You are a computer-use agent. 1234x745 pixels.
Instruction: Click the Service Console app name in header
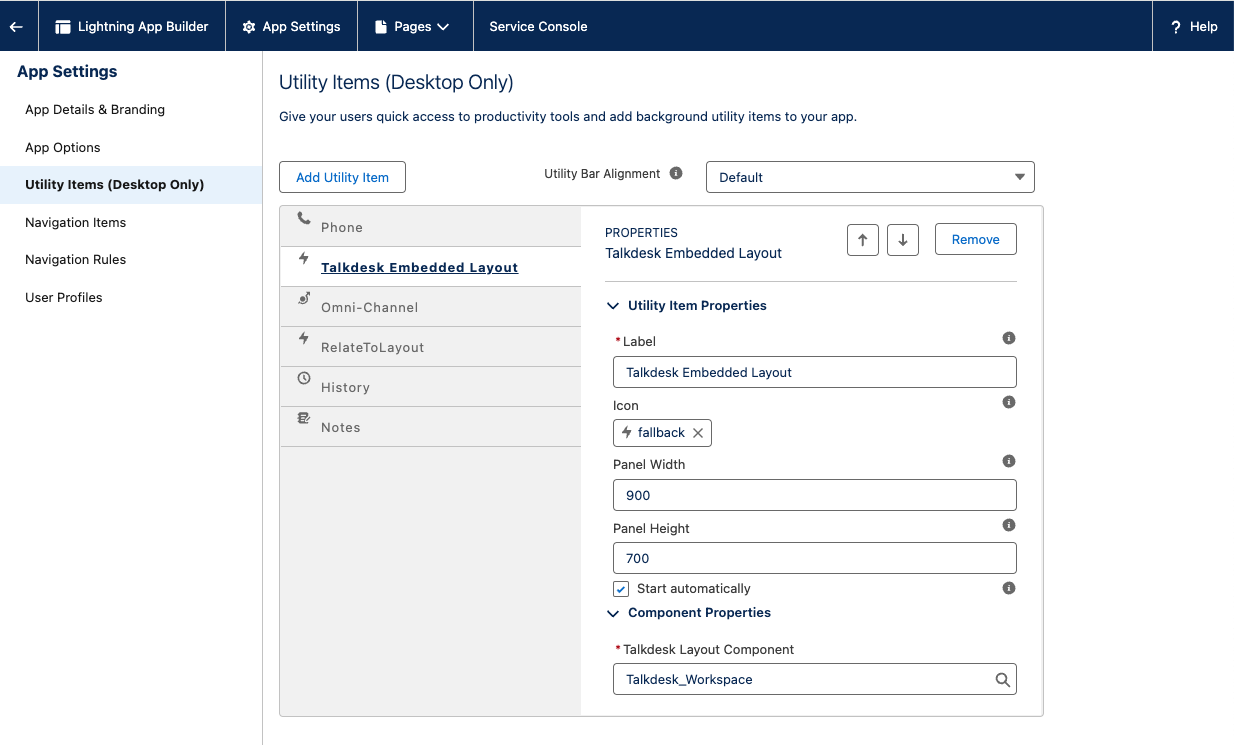click(538, 27)
